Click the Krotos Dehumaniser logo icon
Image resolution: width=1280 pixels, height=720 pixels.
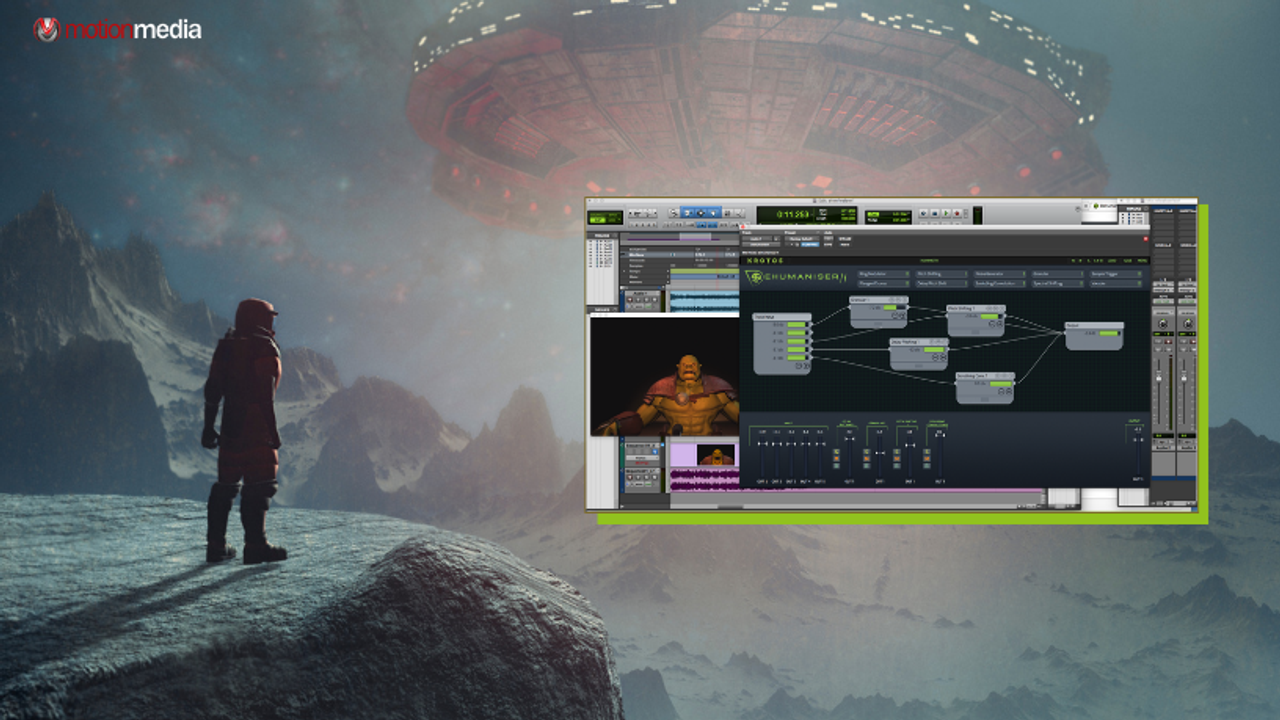click(x=755, y=277)
